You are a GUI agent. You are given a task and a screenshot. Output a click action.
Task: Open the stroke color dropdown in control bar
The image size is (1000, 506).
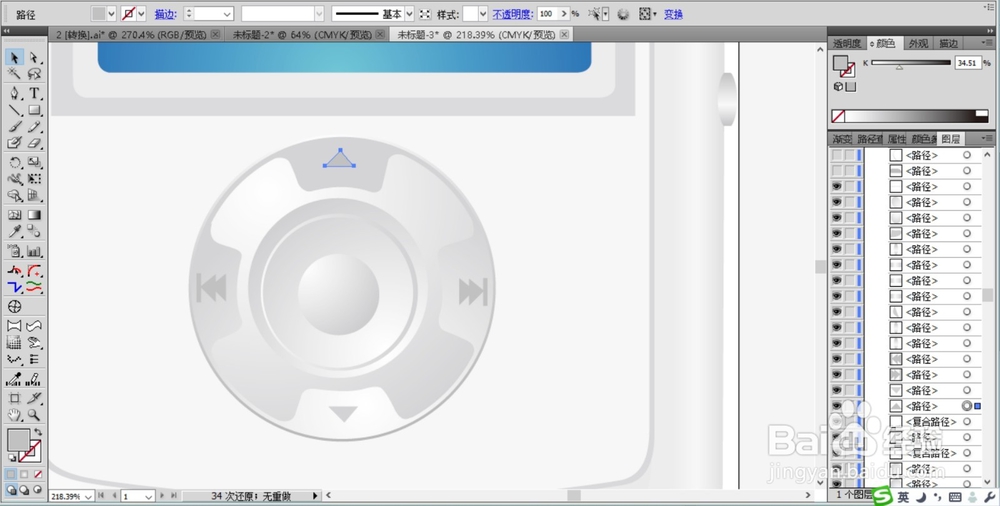142,13
